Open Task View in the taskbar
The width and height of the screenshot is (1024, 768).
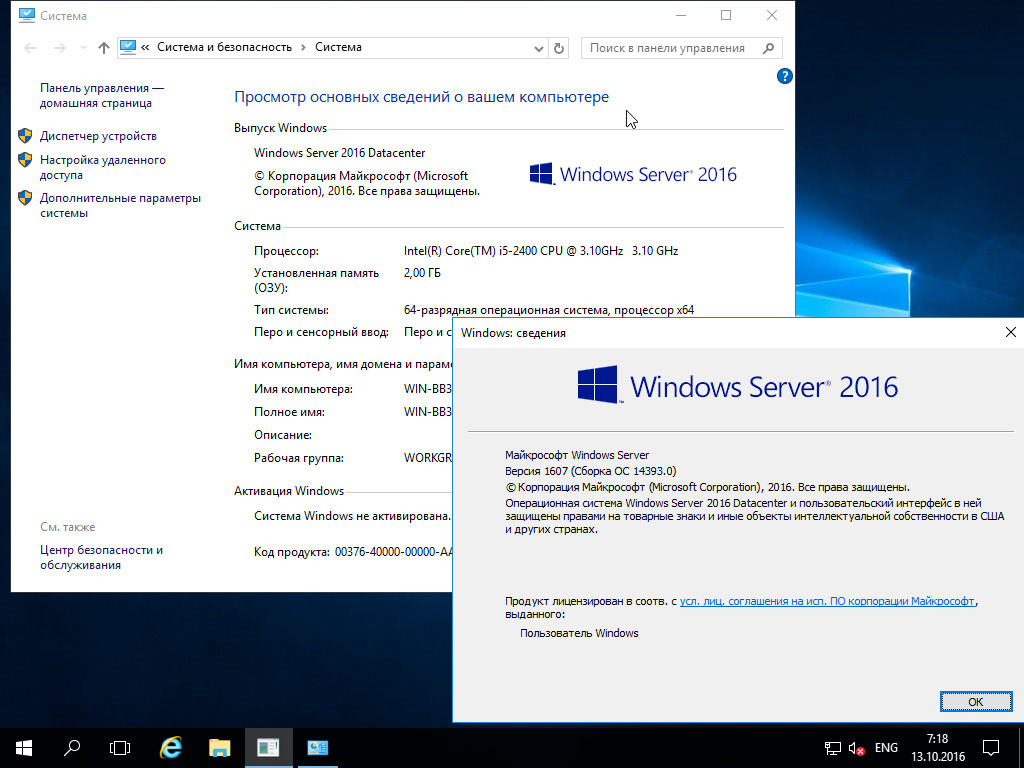tap(120, 747)
